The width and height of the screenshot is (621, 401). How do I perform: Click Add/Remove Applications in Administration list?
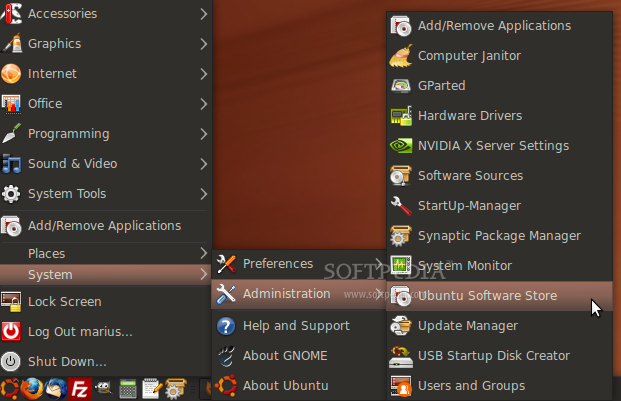(499, 26)
